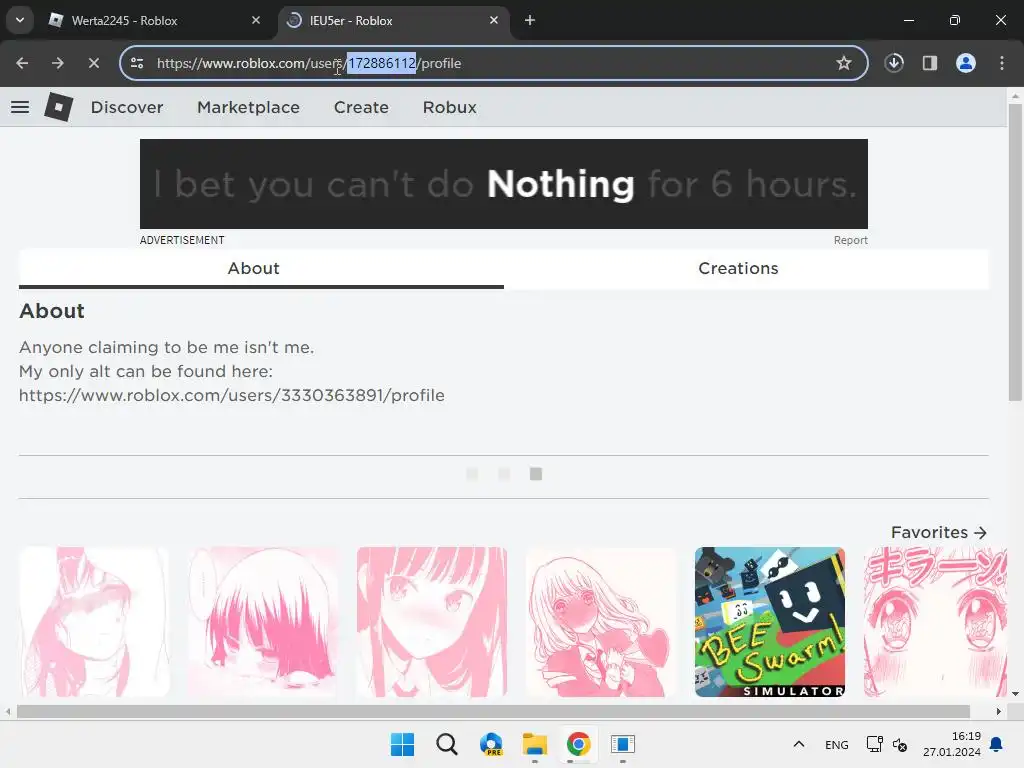This screenshot has height=768, width=1024.
Task: Report the advertisement
Action: coord(850,240)
